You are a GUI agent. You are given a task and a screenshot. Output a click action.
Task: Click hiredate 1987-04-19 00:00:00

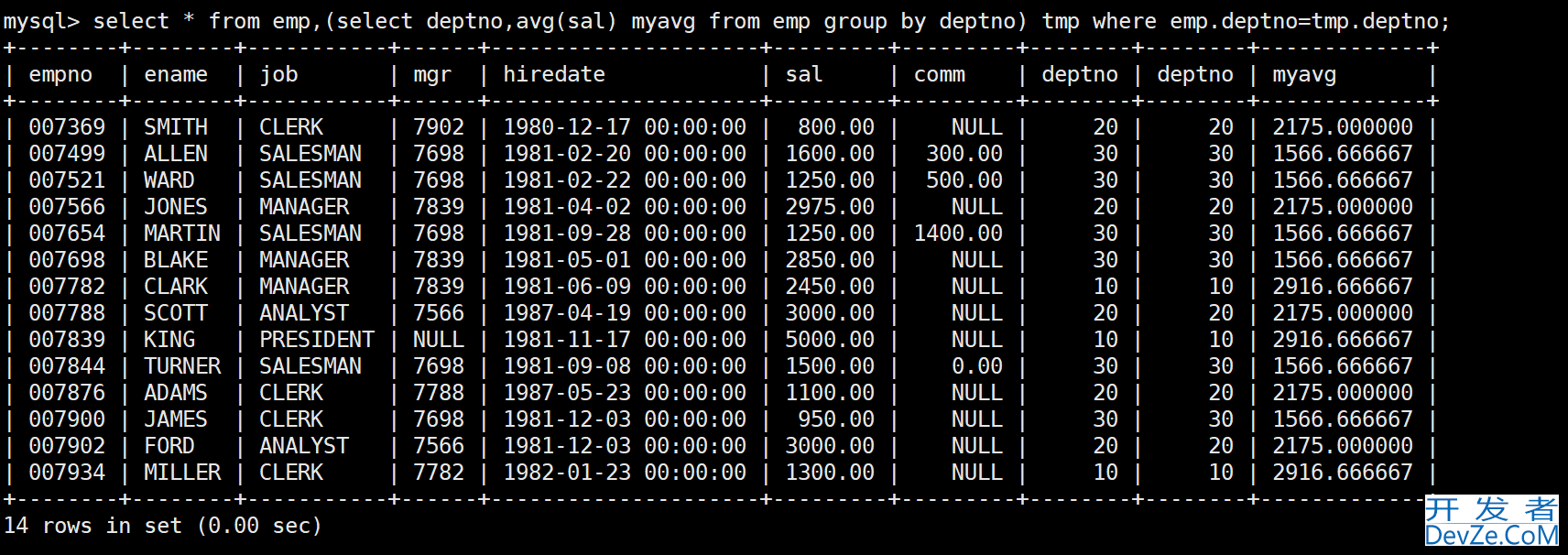pos(625,313)
